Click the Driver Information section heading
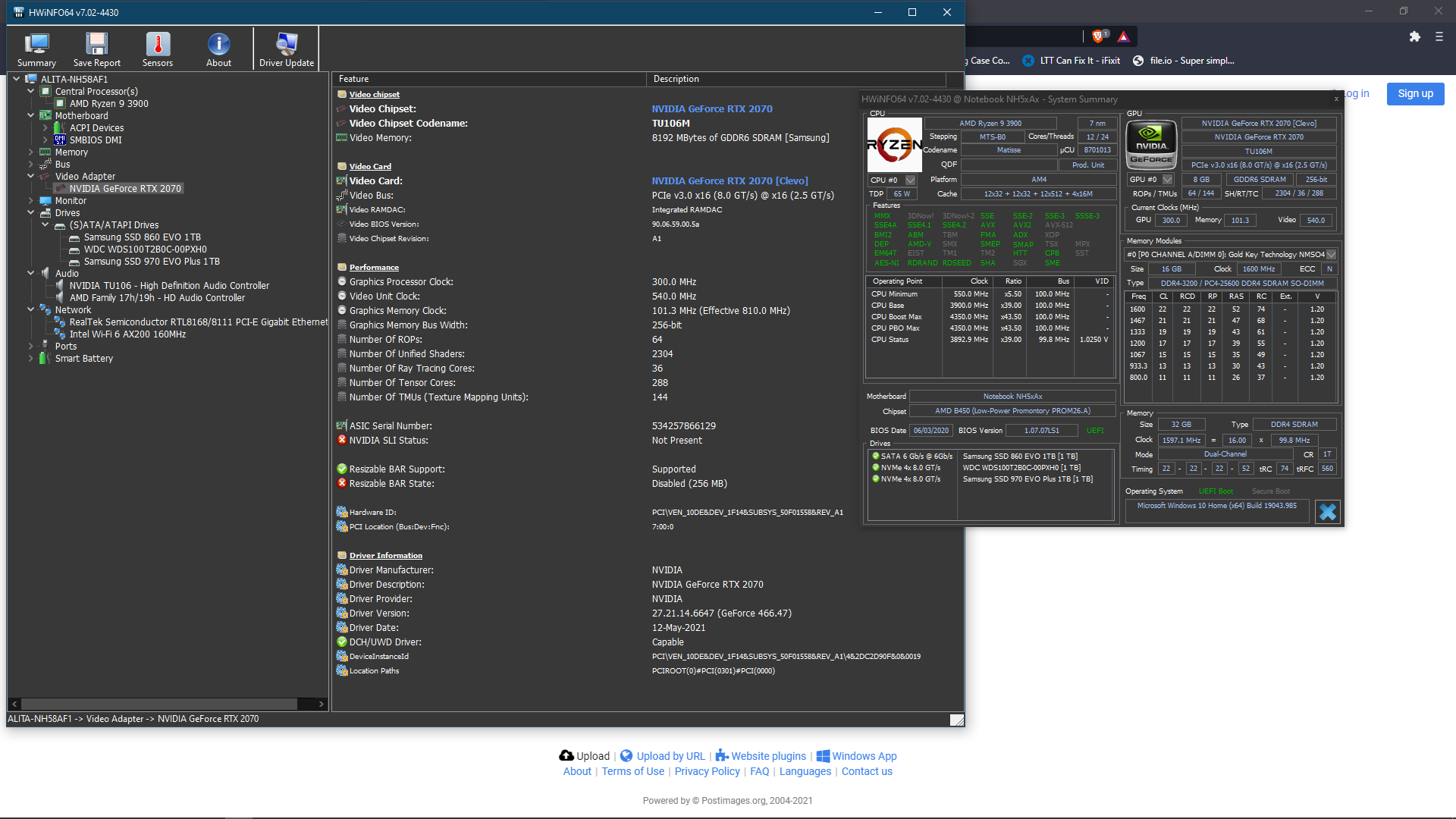1456x819 pixels. pyautogui.click(x=385, y=555)
